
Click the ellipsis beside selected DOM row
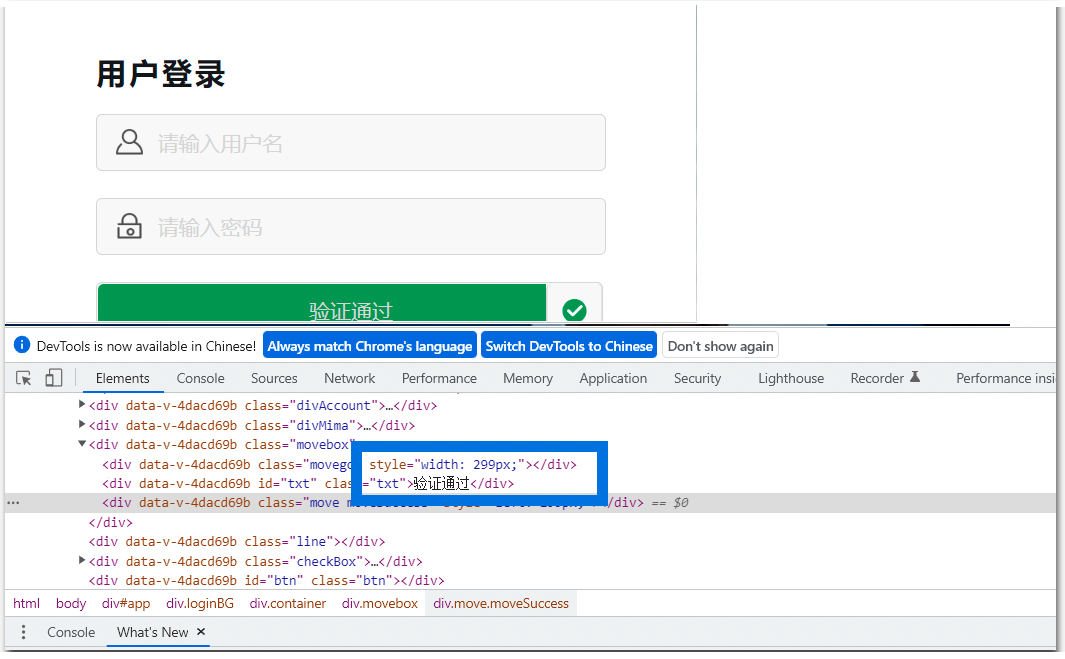click(x=13, y=503)
